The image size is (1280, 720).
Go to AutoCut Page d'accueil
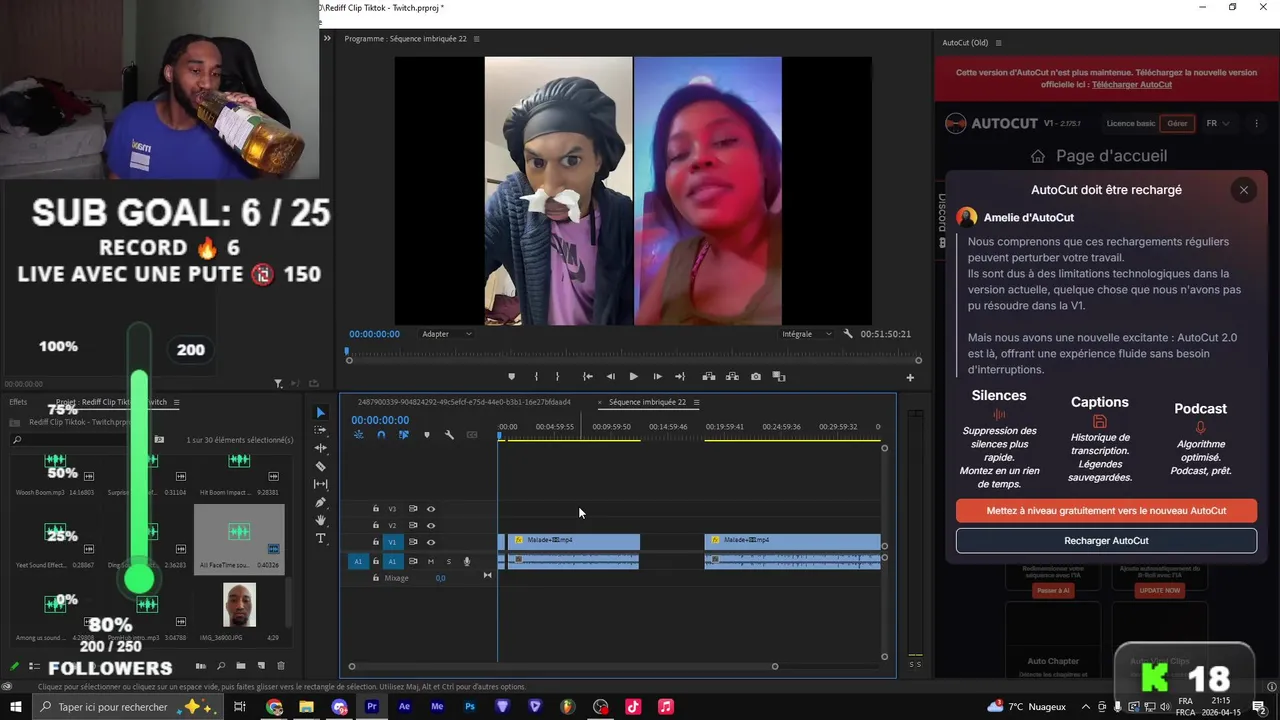[x=1098, y=156]
